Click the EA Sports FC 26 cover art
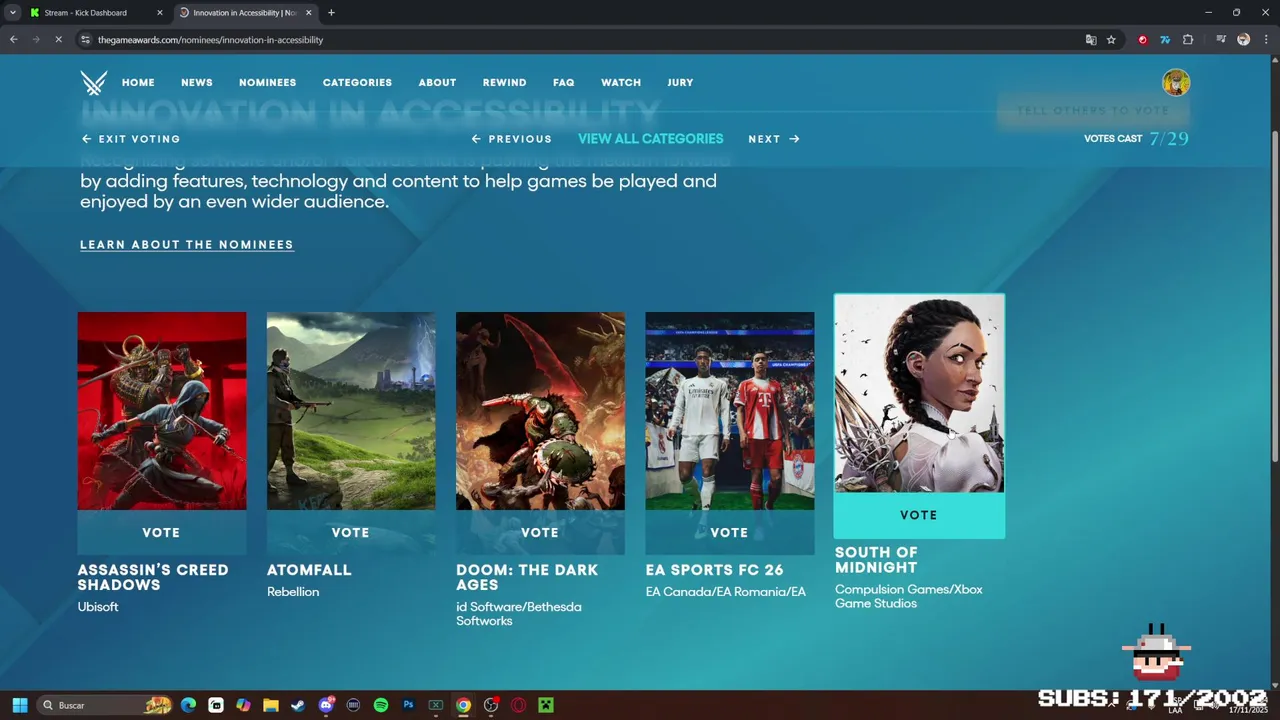 [730, 411]
